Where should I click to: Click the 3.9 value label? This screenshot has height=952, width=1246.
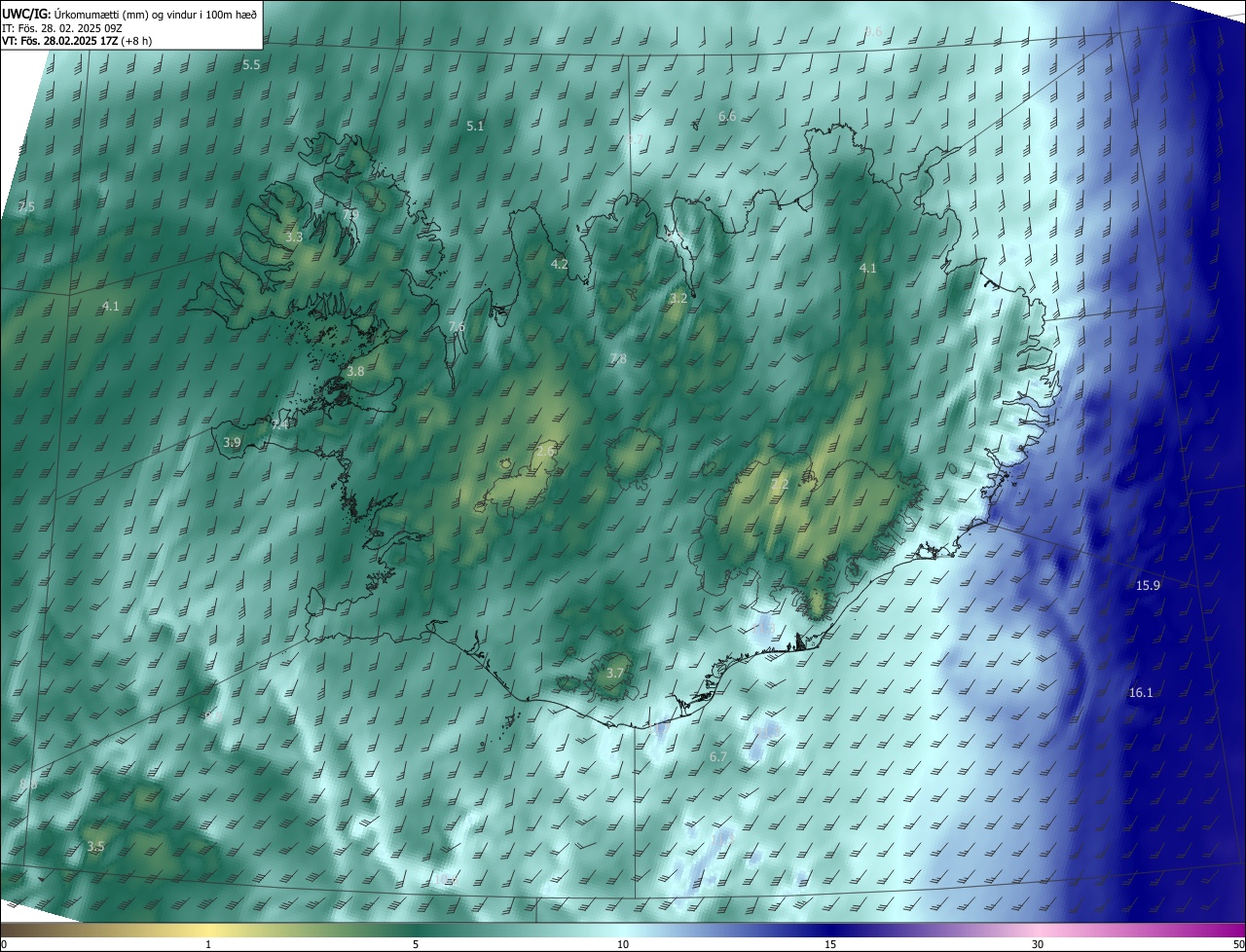tap(232, 442)
